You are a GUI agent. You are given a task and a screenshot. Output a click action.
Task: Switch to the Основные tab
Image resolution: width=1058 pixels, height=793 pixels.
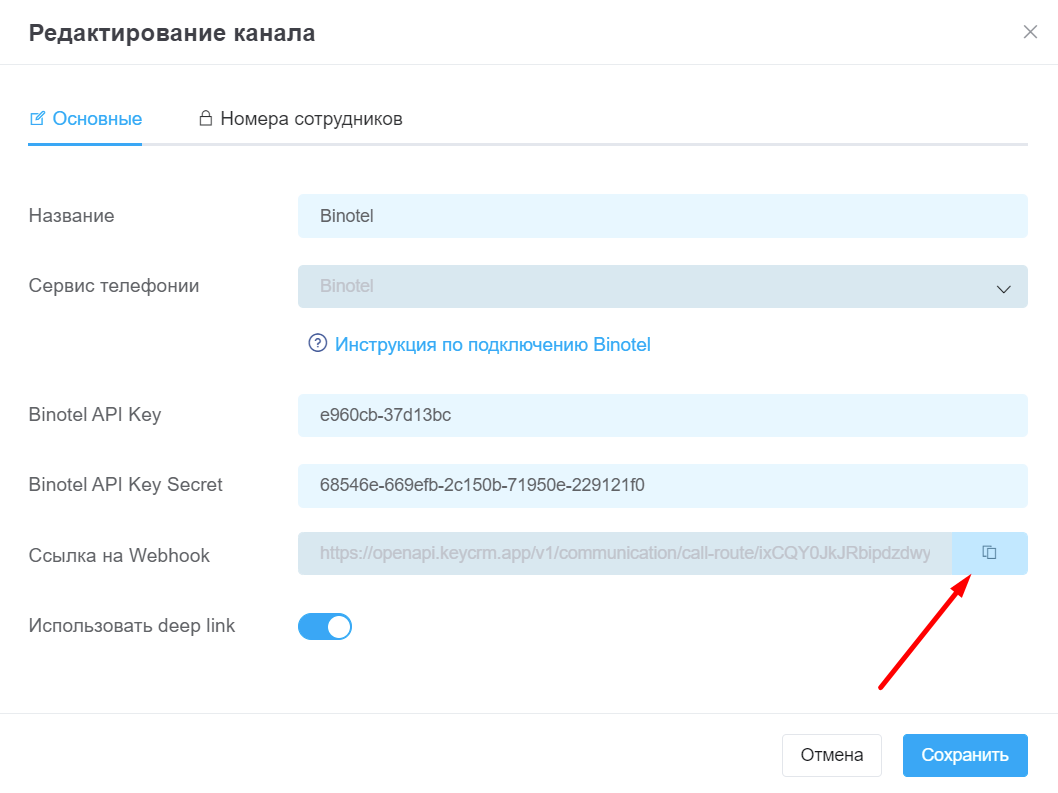[86, 119]
